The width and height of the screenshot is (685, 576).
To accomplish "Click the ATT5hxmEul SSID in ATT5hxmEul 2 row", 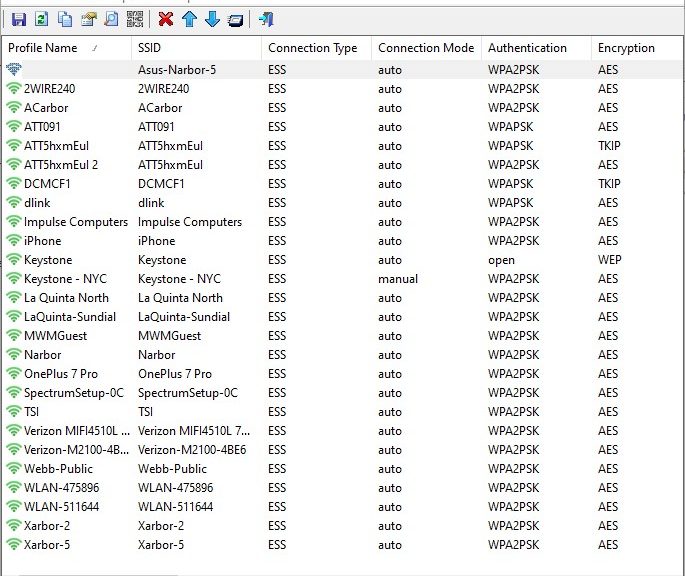I will 170,165.
